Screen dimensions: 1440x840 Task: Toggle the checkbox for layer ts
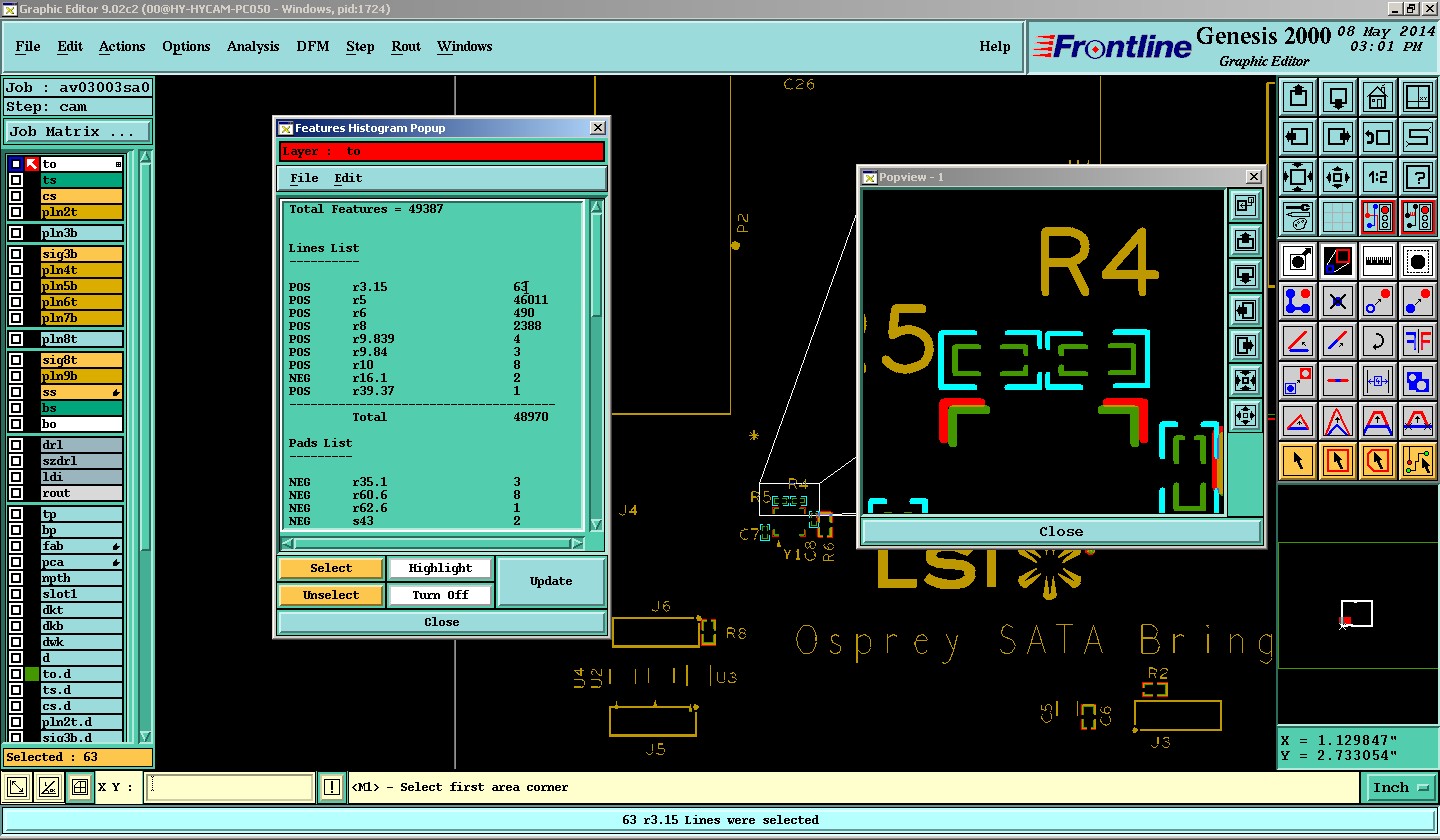16,180
